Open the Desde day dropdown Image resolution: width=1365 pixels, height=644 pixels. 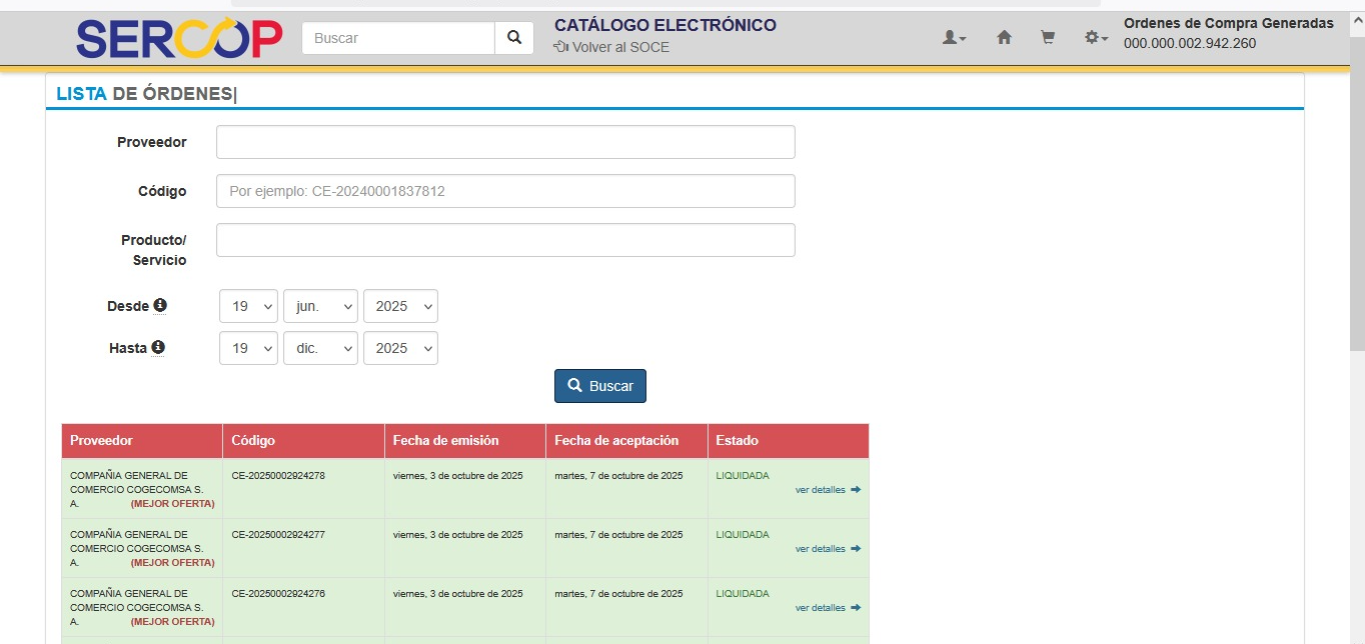click(248, 306)
